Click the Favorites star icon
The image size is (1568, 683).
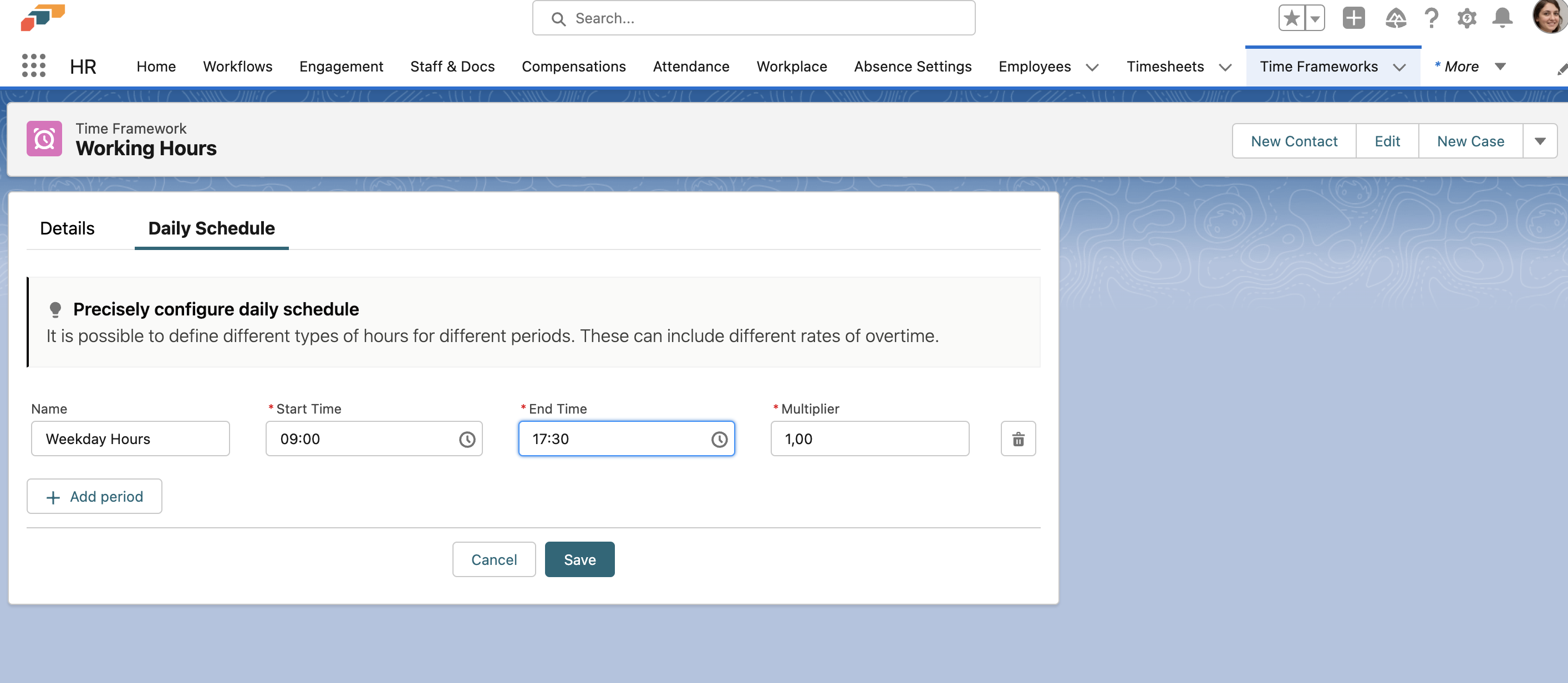pyautogui.click(x=1291, y=18)
